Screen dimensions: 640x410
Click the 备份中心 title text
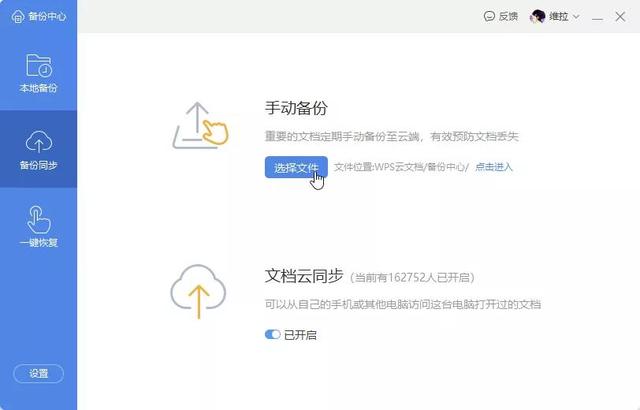47,16
